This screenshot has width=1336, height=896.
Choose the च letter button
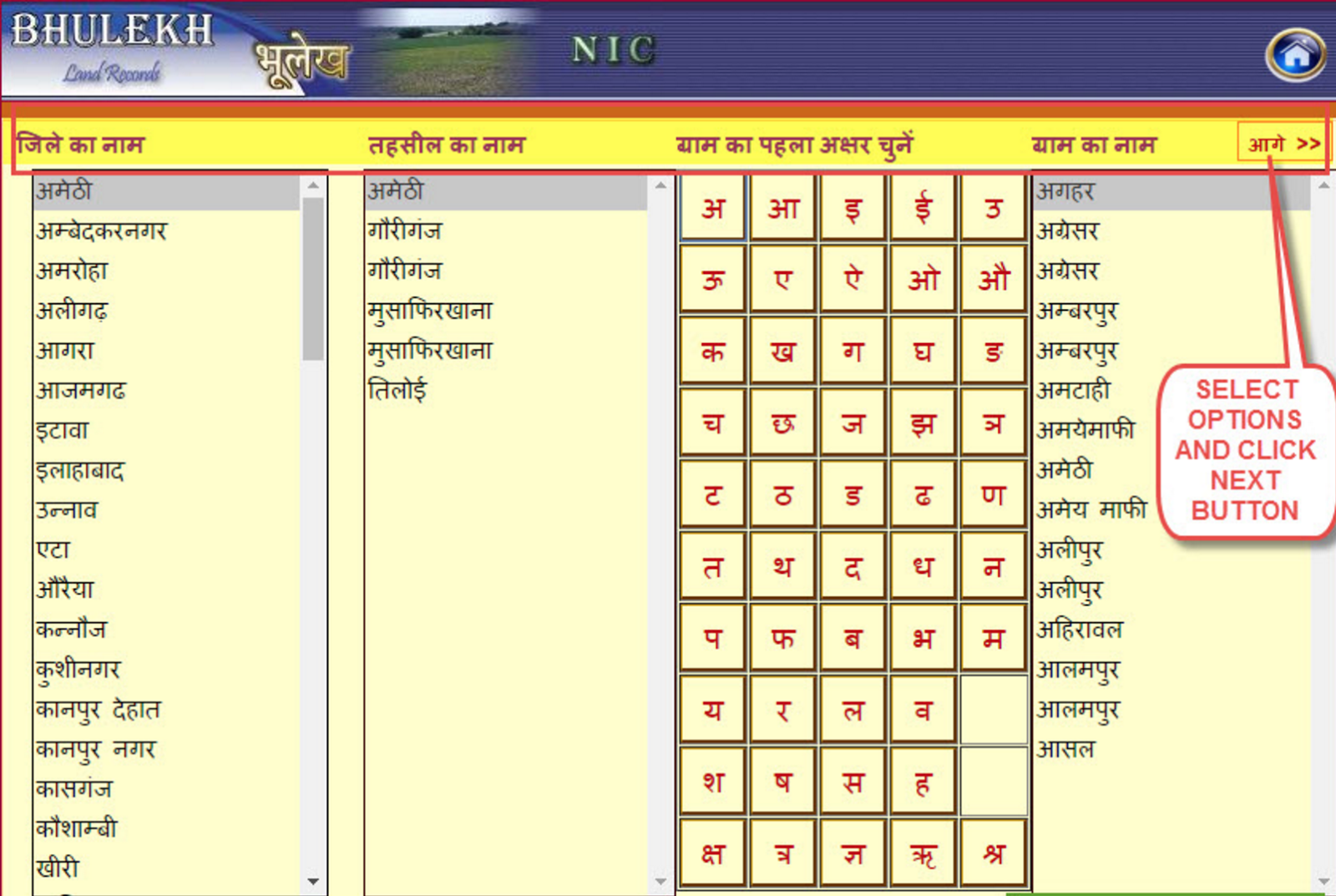pos(712,423)
